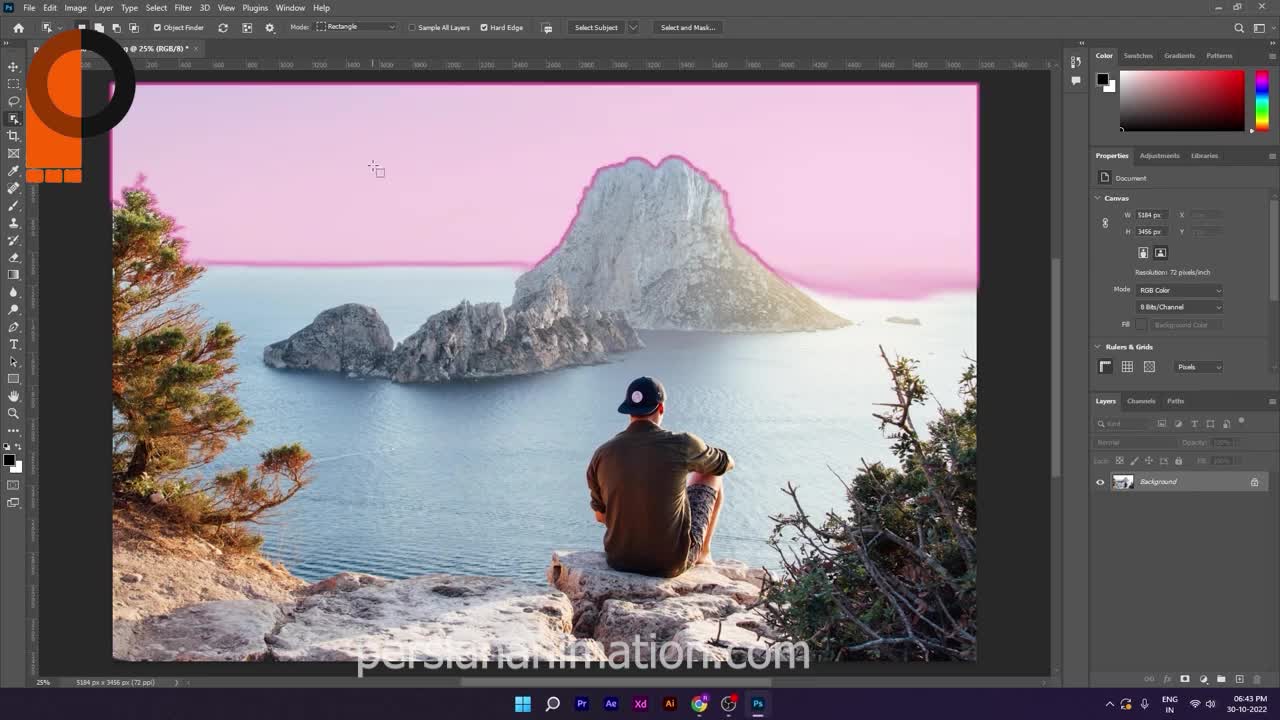Screen dimensions: 1280x720
Task: Collapse the Canvas section
Action: click(x=1098, y=198)
